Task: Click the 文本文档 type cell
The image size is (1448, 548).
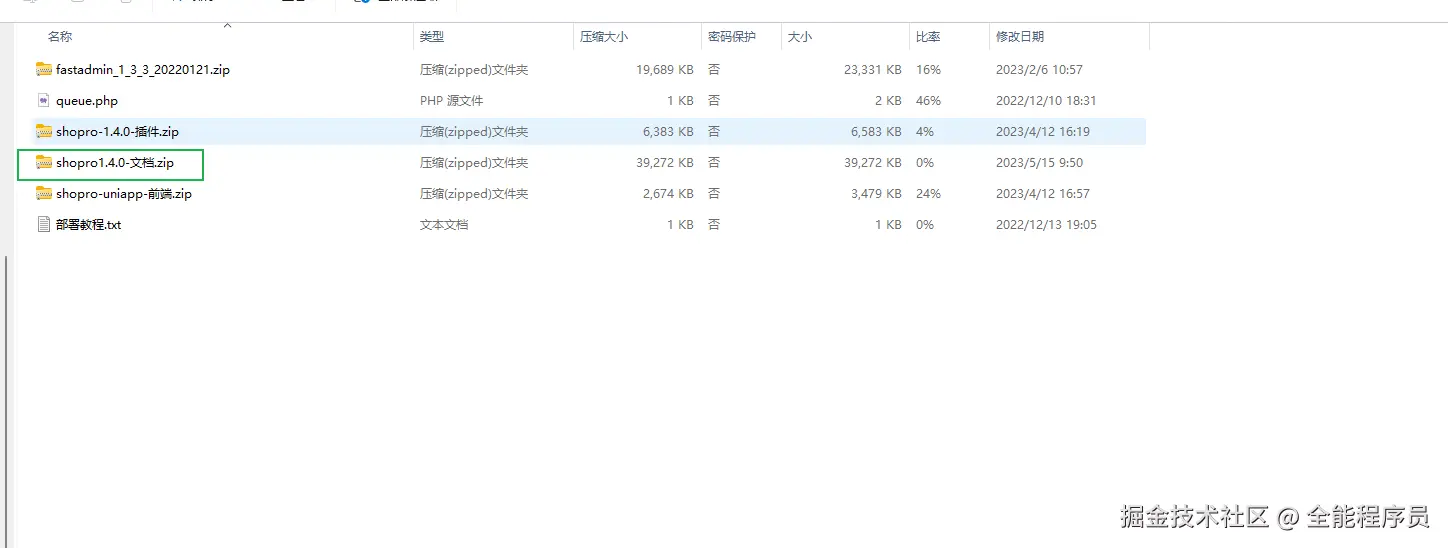Action: click(444, 225)
